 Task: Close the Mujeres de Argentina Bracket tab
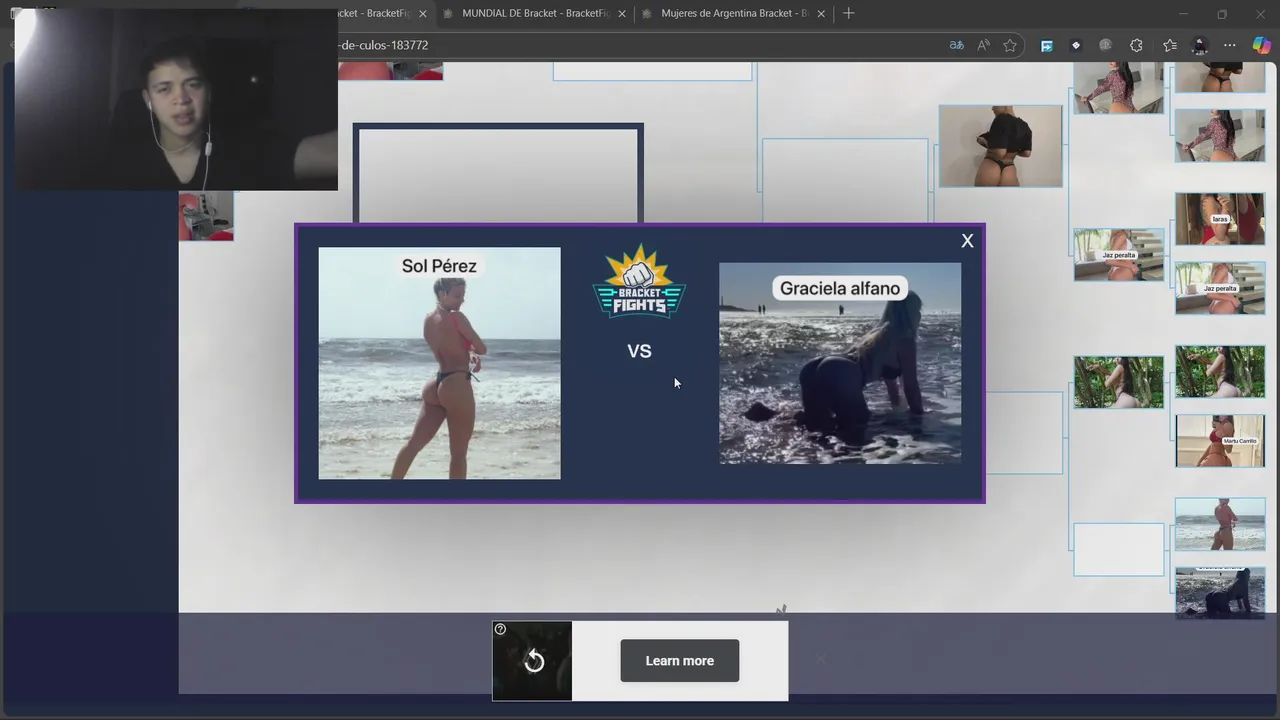(821, 14)
